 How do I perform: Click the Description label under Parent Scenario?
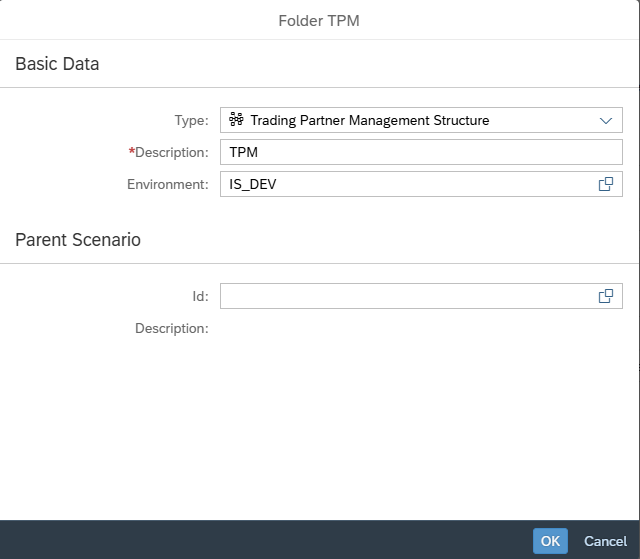point(172,328)
